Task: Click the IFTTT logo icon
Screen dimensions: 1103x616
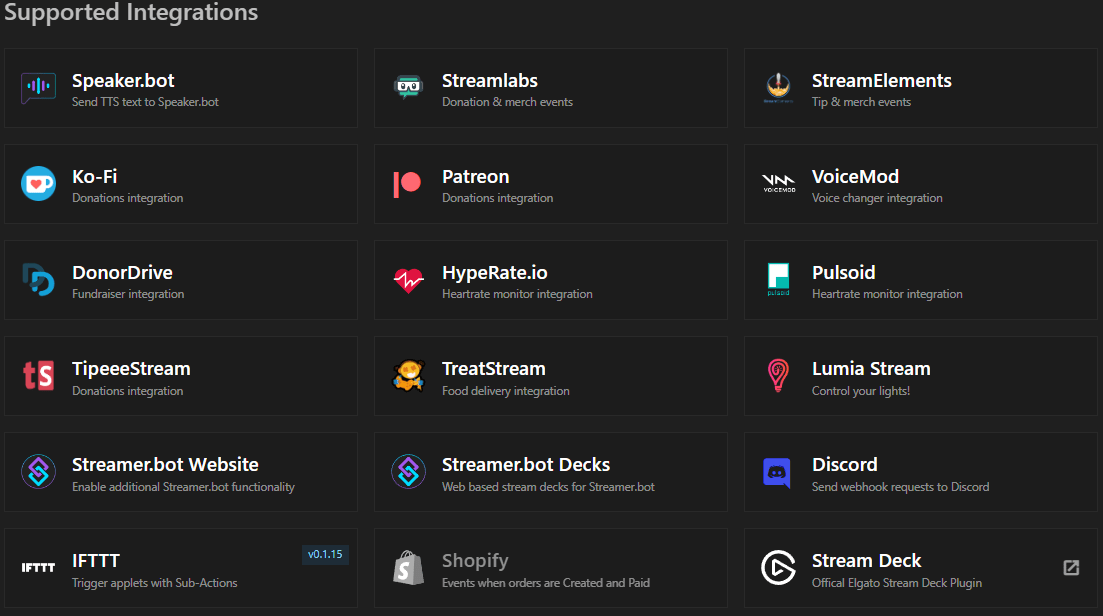Action: pos(38,567)
